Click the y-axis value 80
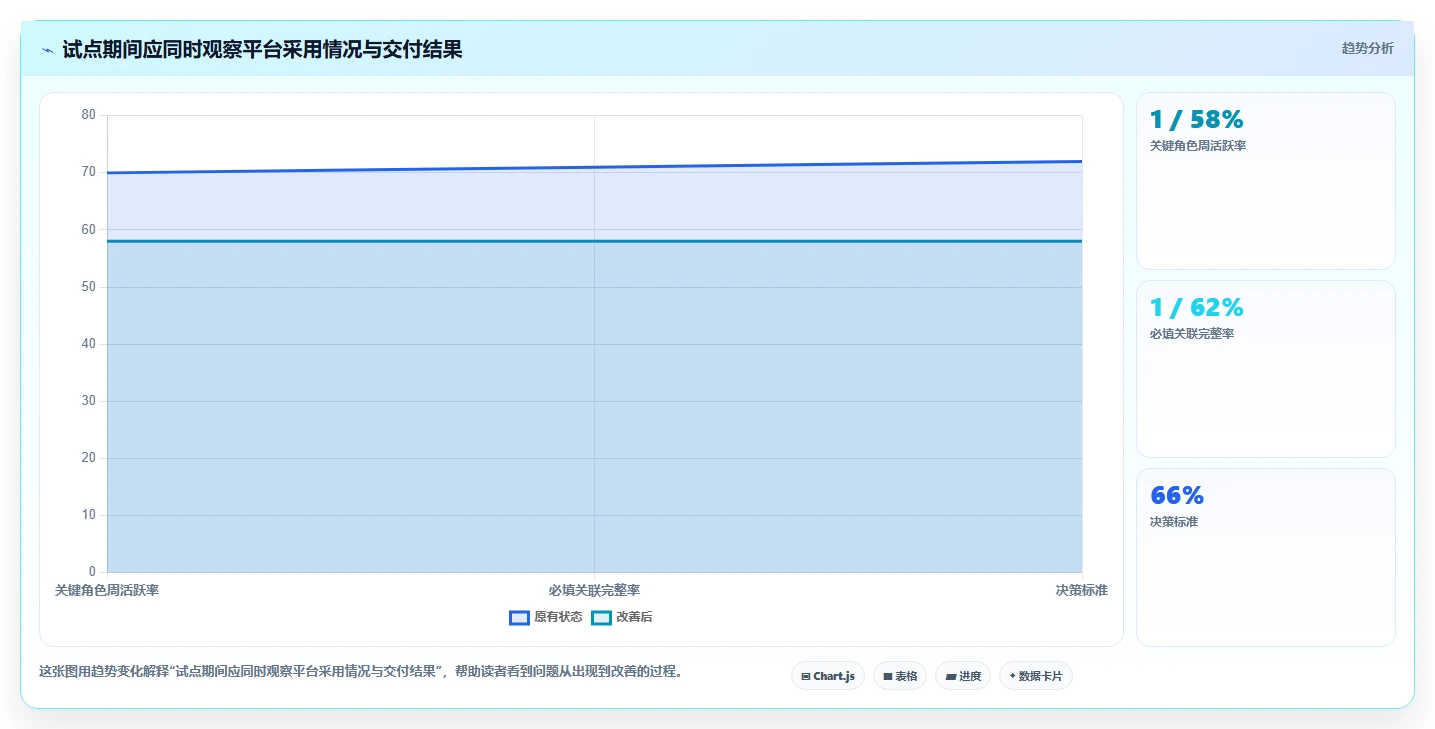The image size is (1435, 729). 88,115
